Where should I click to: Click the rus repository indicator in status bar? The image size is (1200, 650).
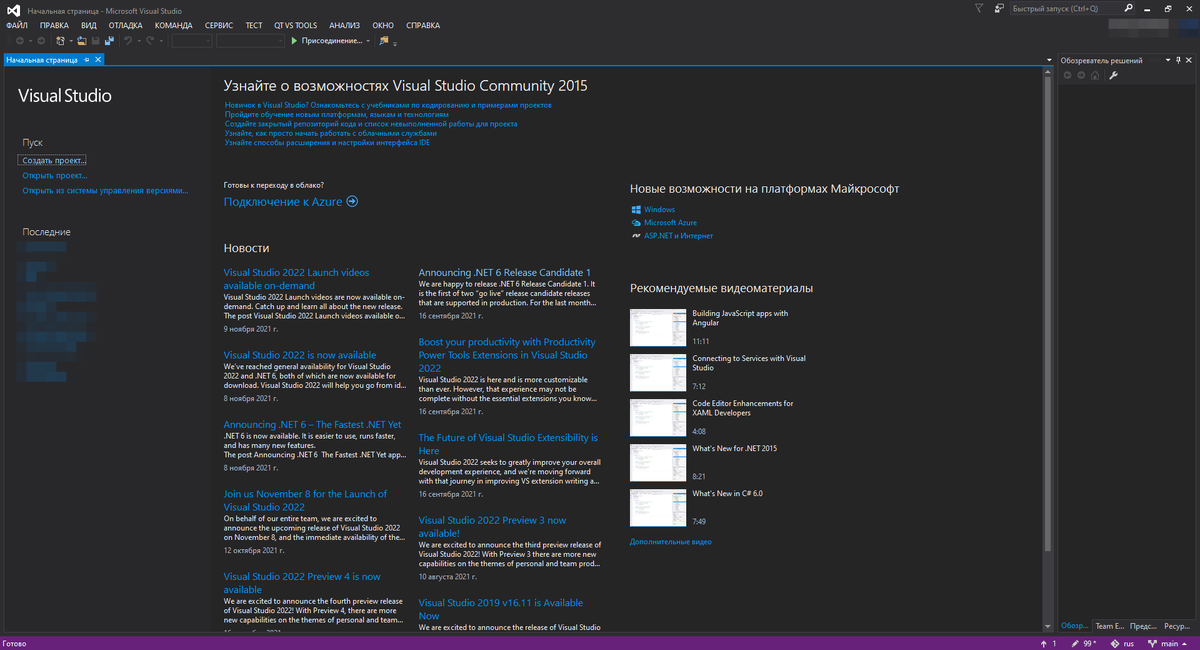(x=1122, y=643)
